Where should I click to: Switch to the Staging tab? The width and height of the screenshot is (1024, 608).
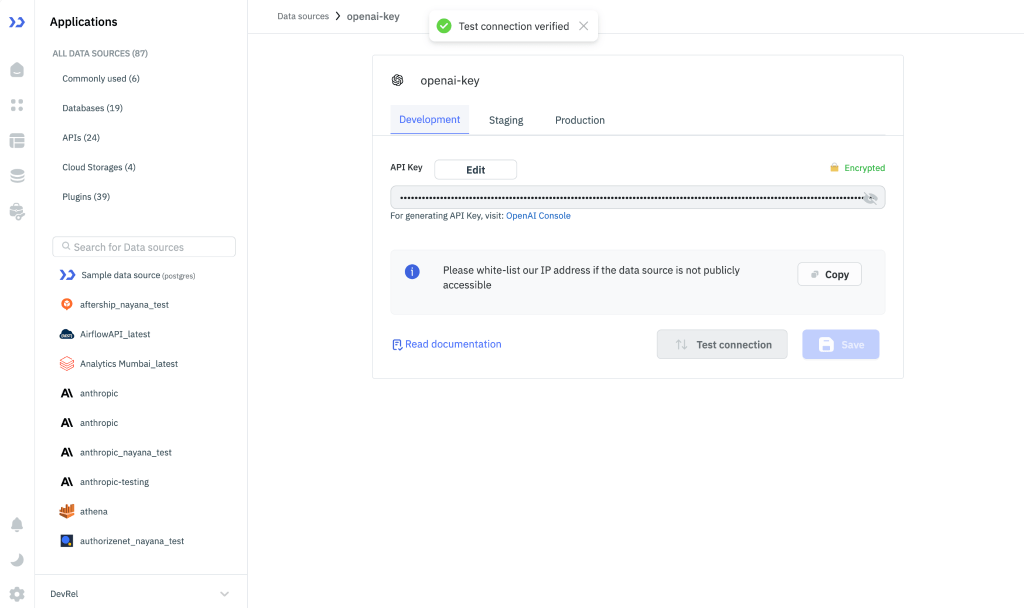[x=506, y=120]
